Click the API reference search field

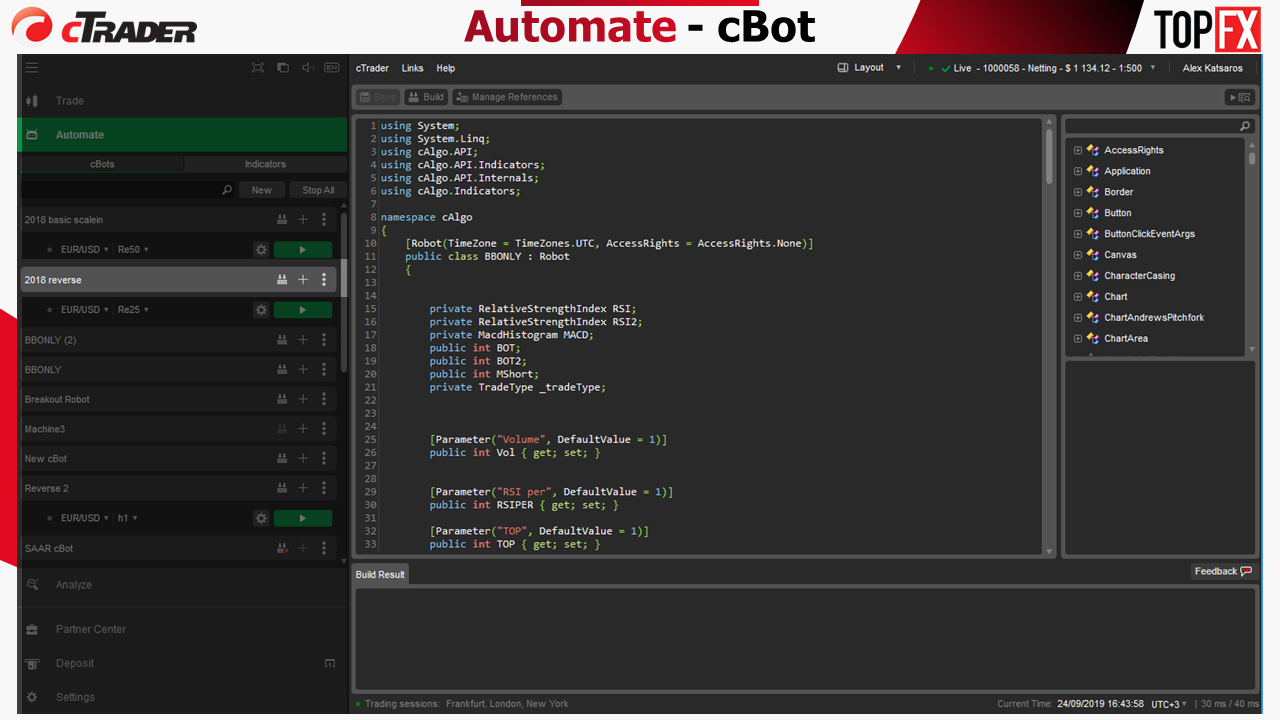pos(1159,126)
